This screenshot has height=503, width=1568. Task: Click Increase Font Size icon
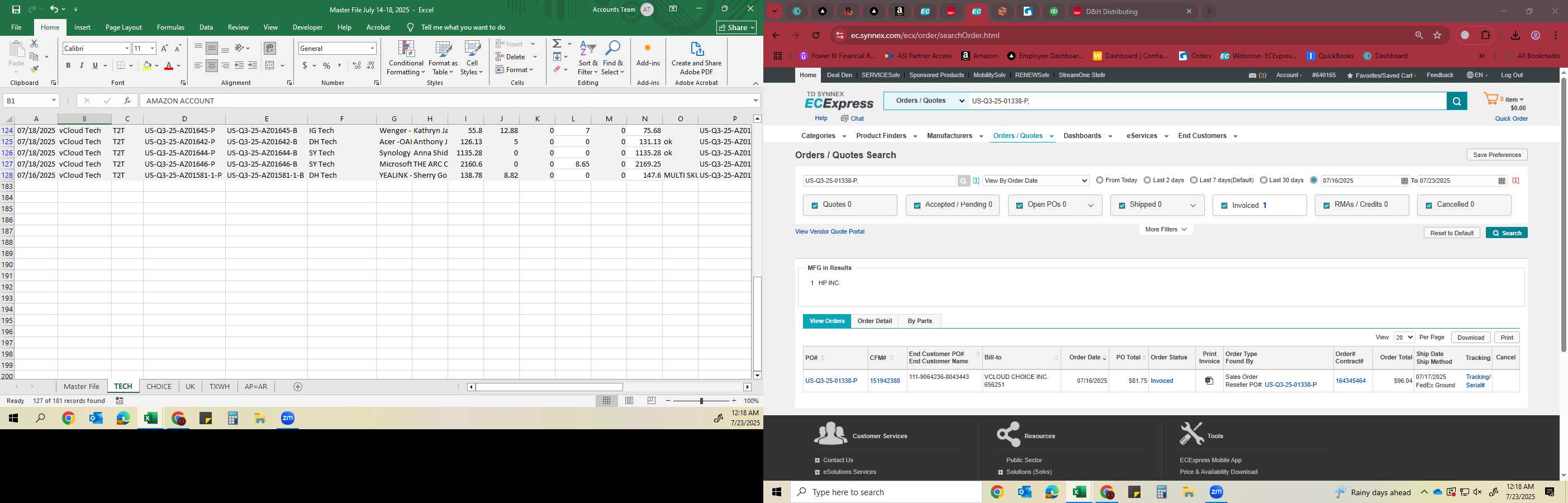click(164, 48)
